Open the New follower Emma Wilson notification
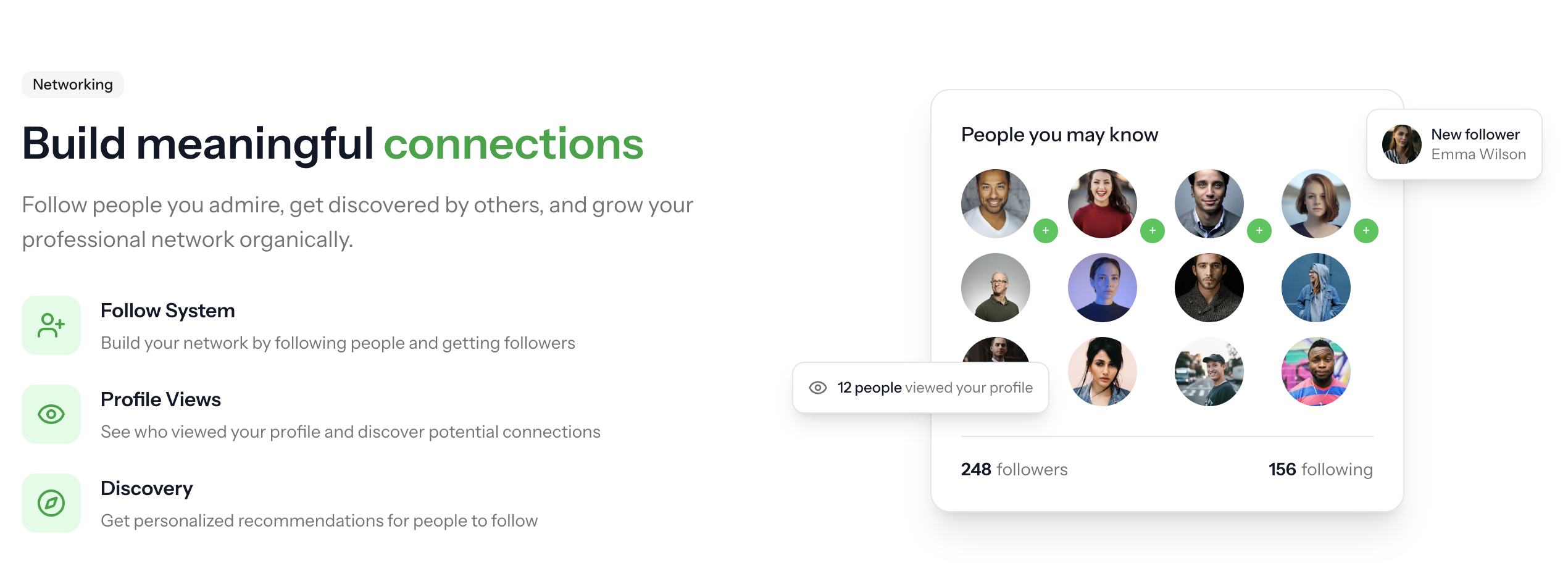 (1454, 144)
